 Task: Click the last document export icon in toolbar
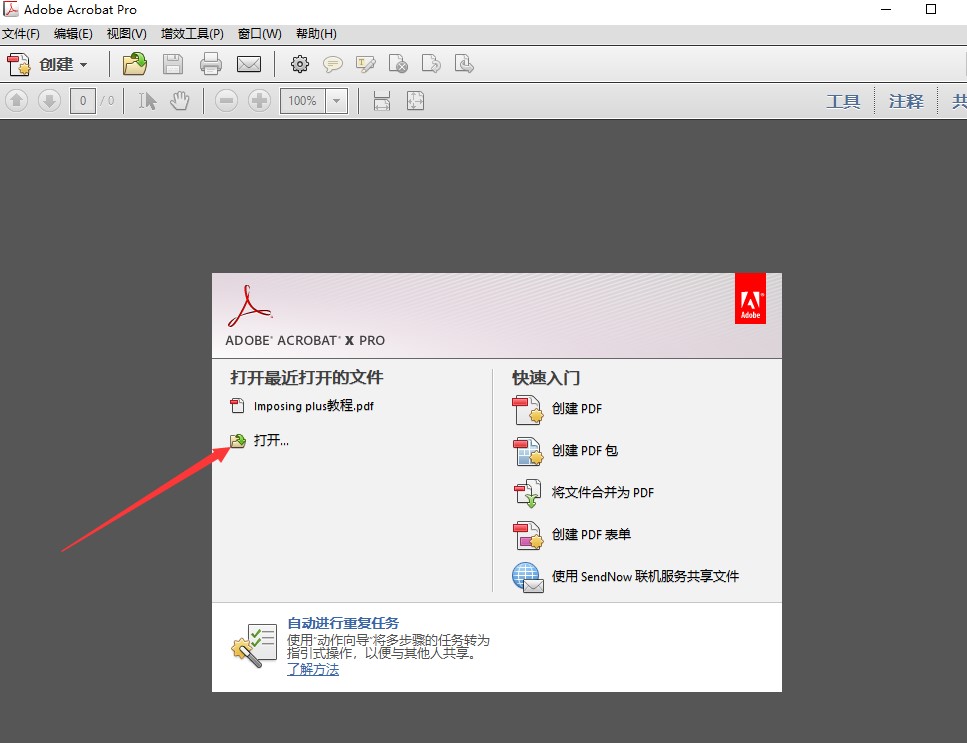click(x=464, y=64)
